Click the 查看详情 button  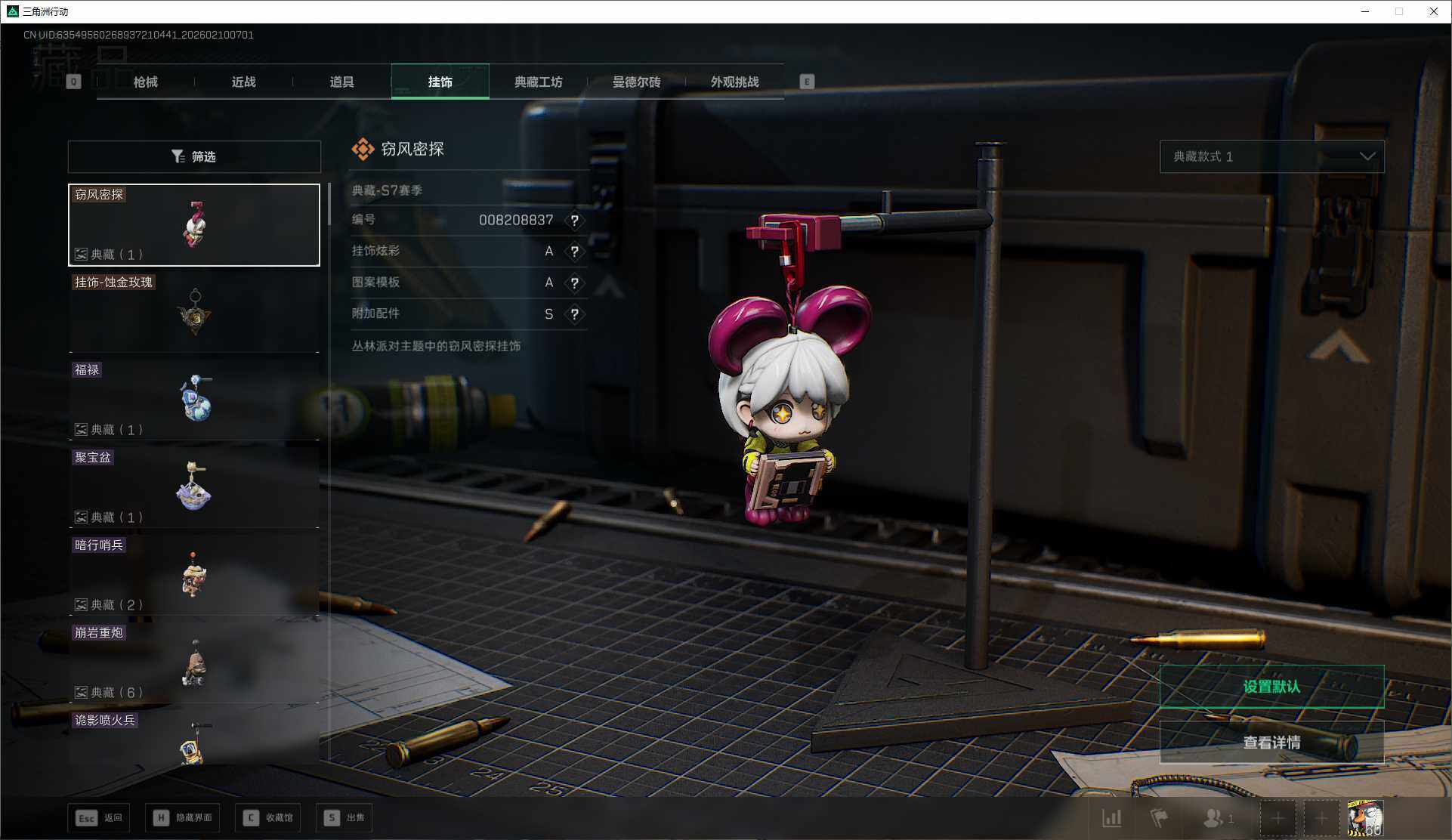[1271, 743]
